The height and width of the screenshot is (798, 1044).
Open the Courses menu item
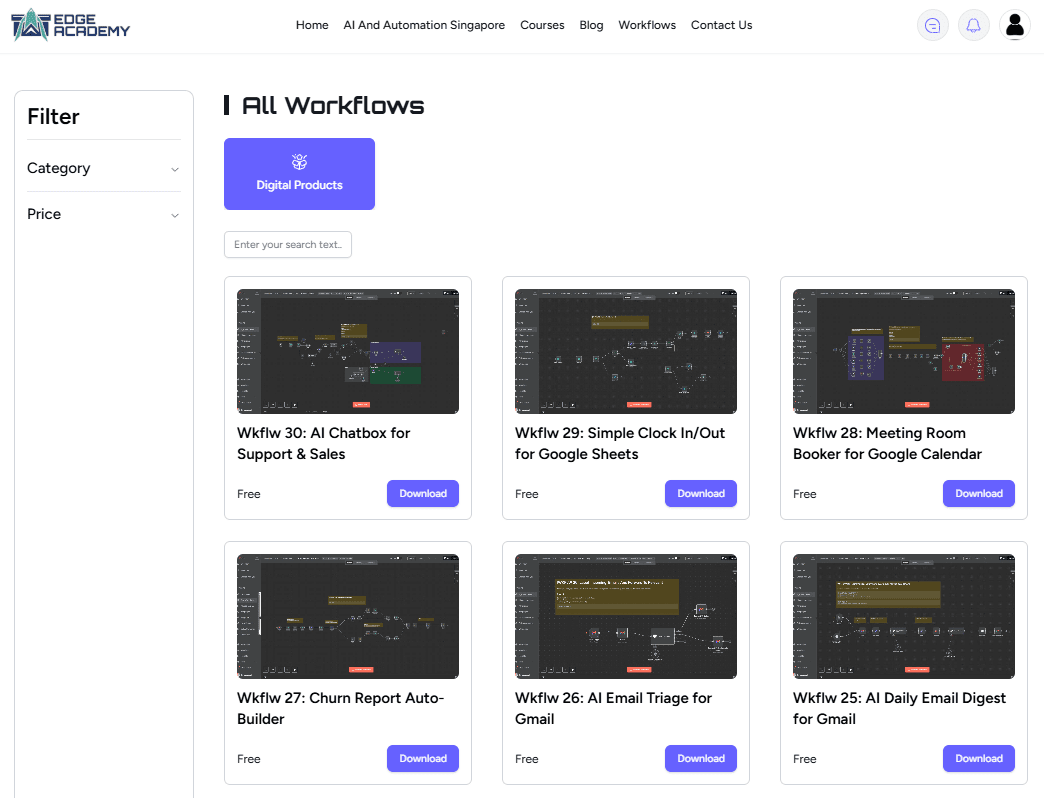[x=542, y=25]
